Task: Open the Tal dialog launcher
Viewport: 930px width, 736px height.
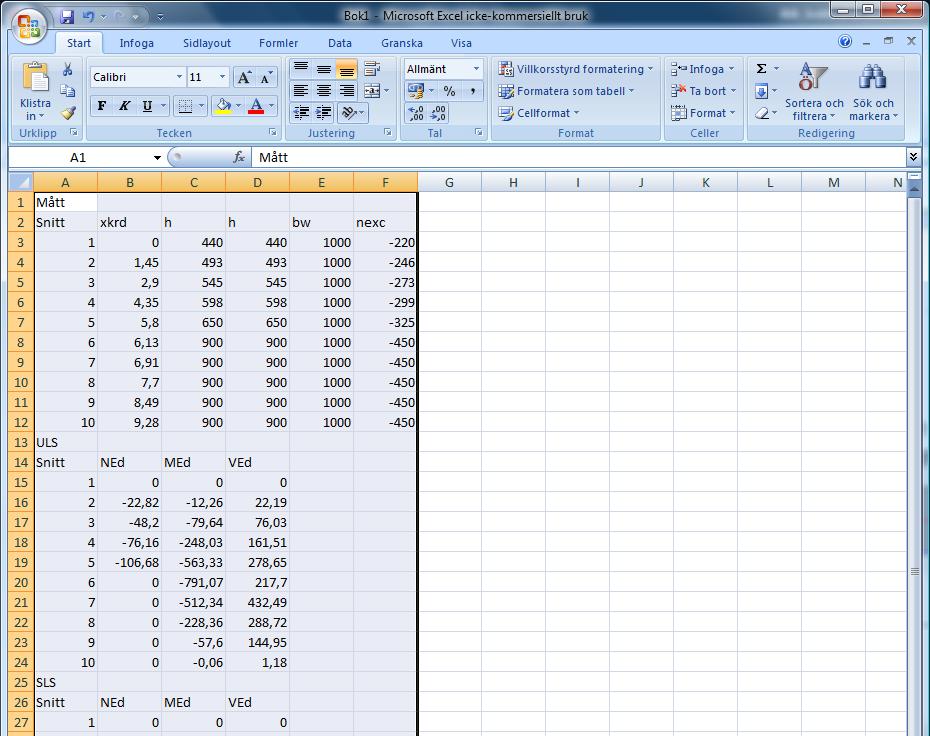Action: 478,132
